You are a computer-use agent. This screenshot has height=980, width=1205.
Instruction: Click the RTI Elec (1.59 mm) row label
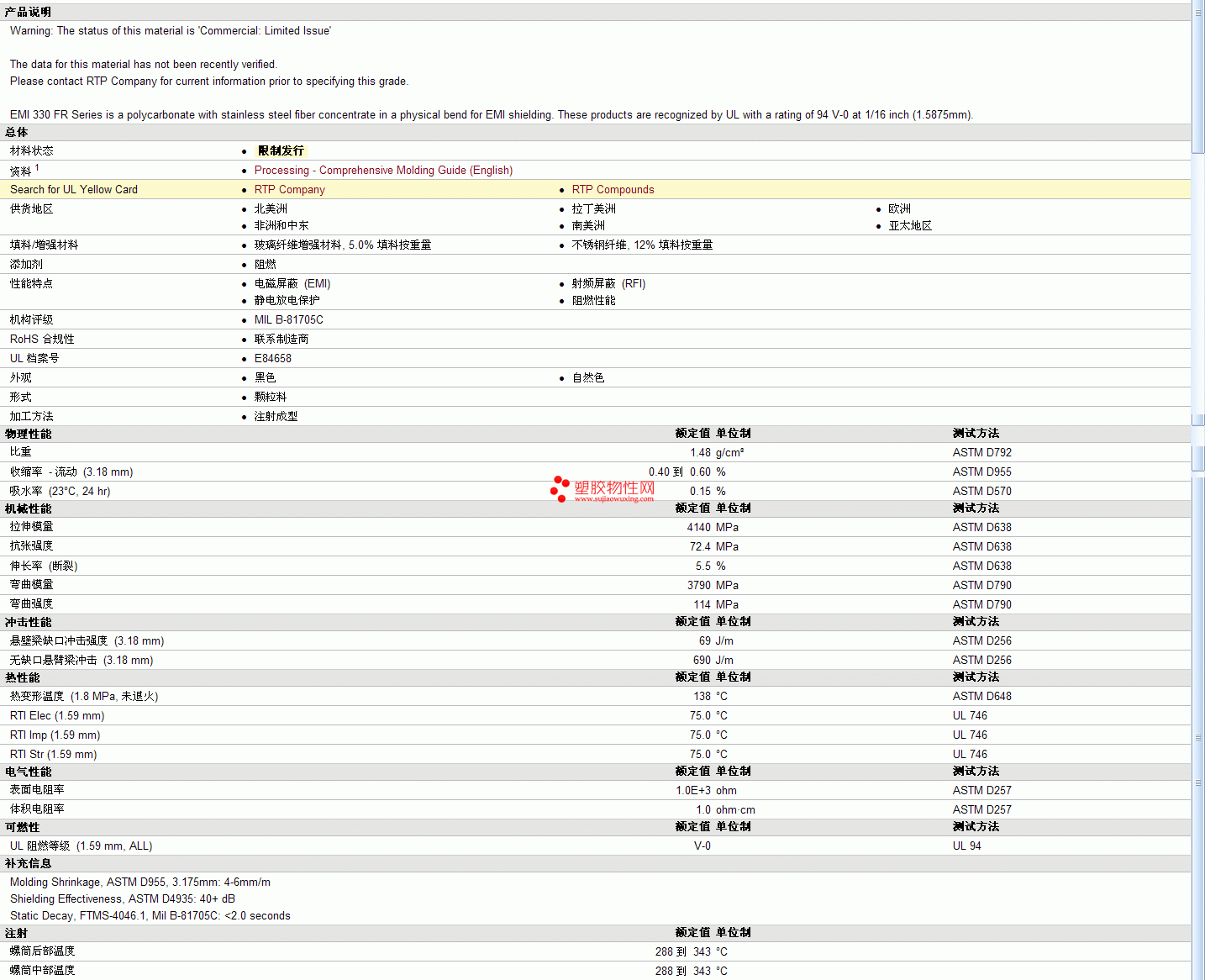[57, 715]
